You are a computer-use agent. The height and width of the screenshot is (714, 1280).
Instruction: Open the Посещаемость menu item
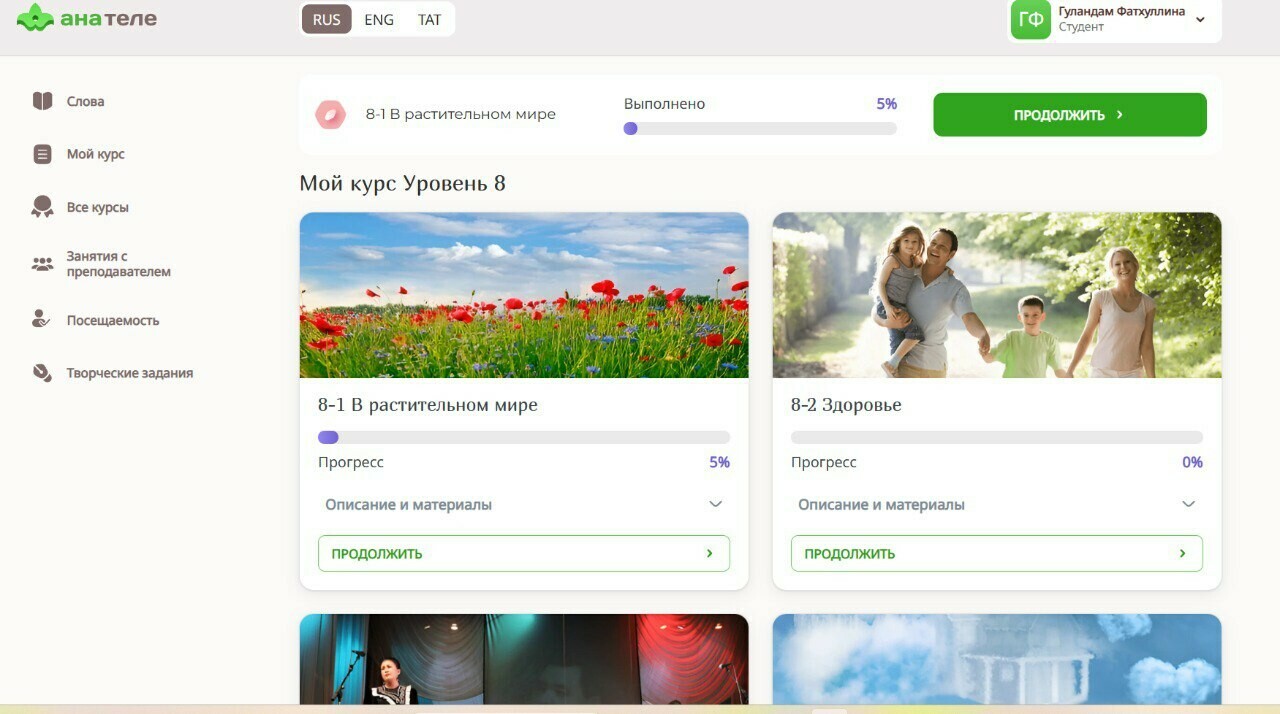click(x=112, y=320)
